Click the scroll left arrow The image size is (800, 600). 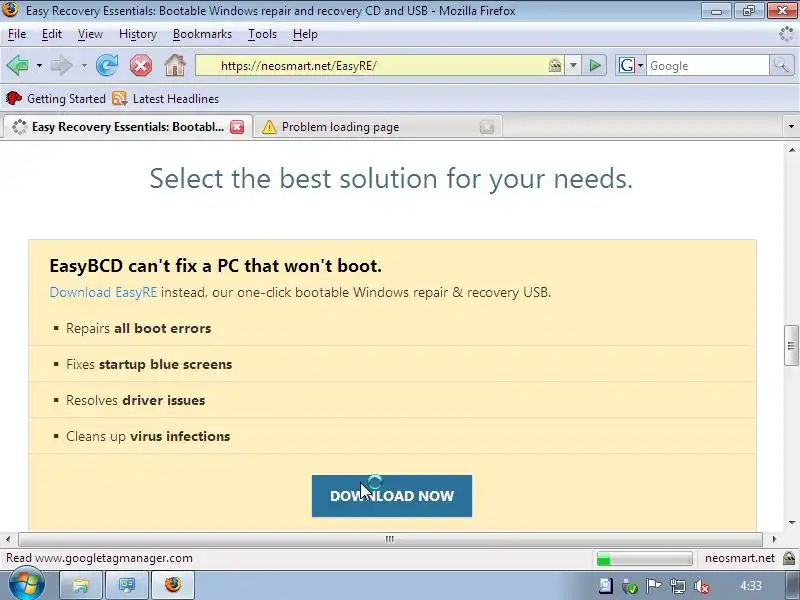pyautogui.click(x=8, y=539)
